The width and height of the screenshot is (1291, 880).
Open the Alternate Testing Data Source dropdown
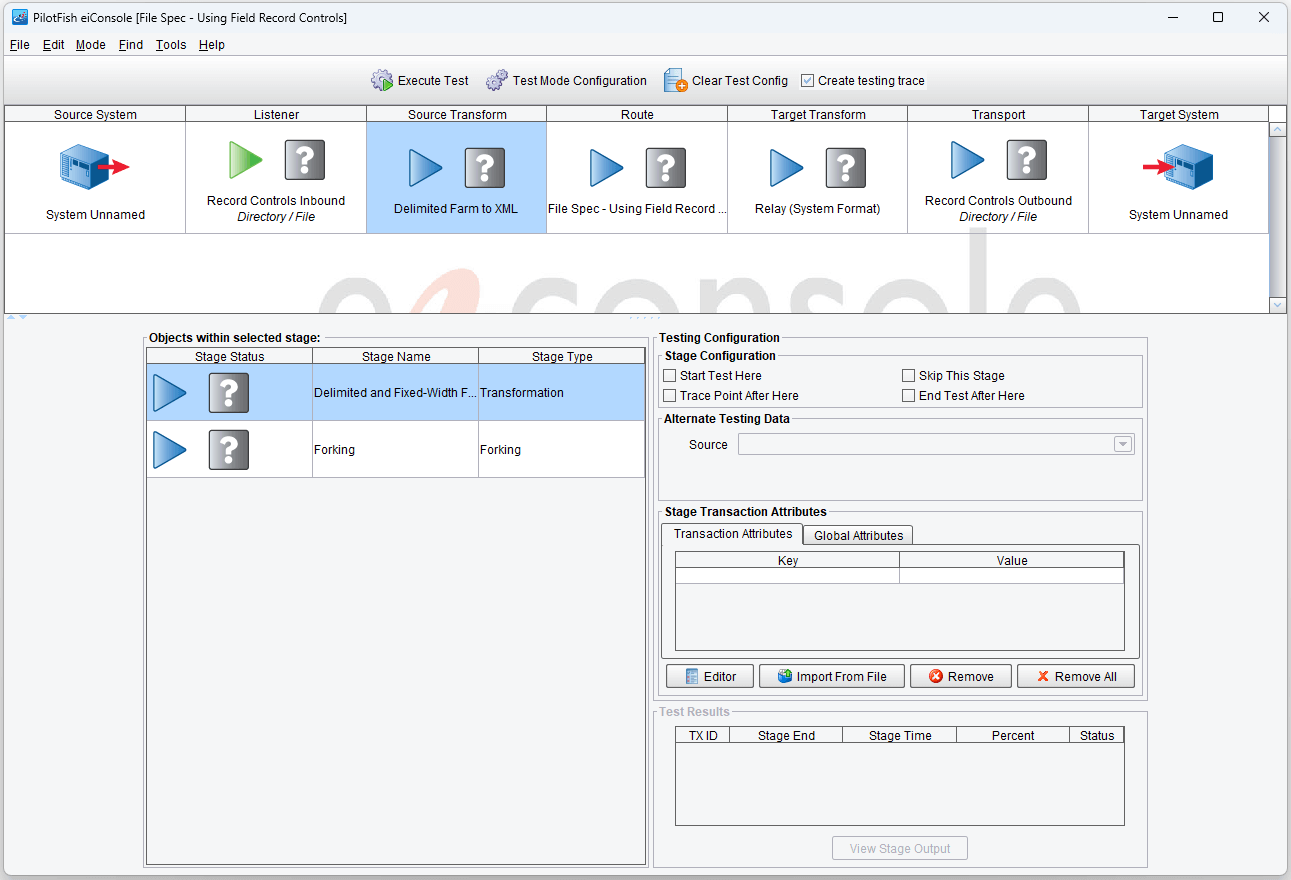[1122, 445]
